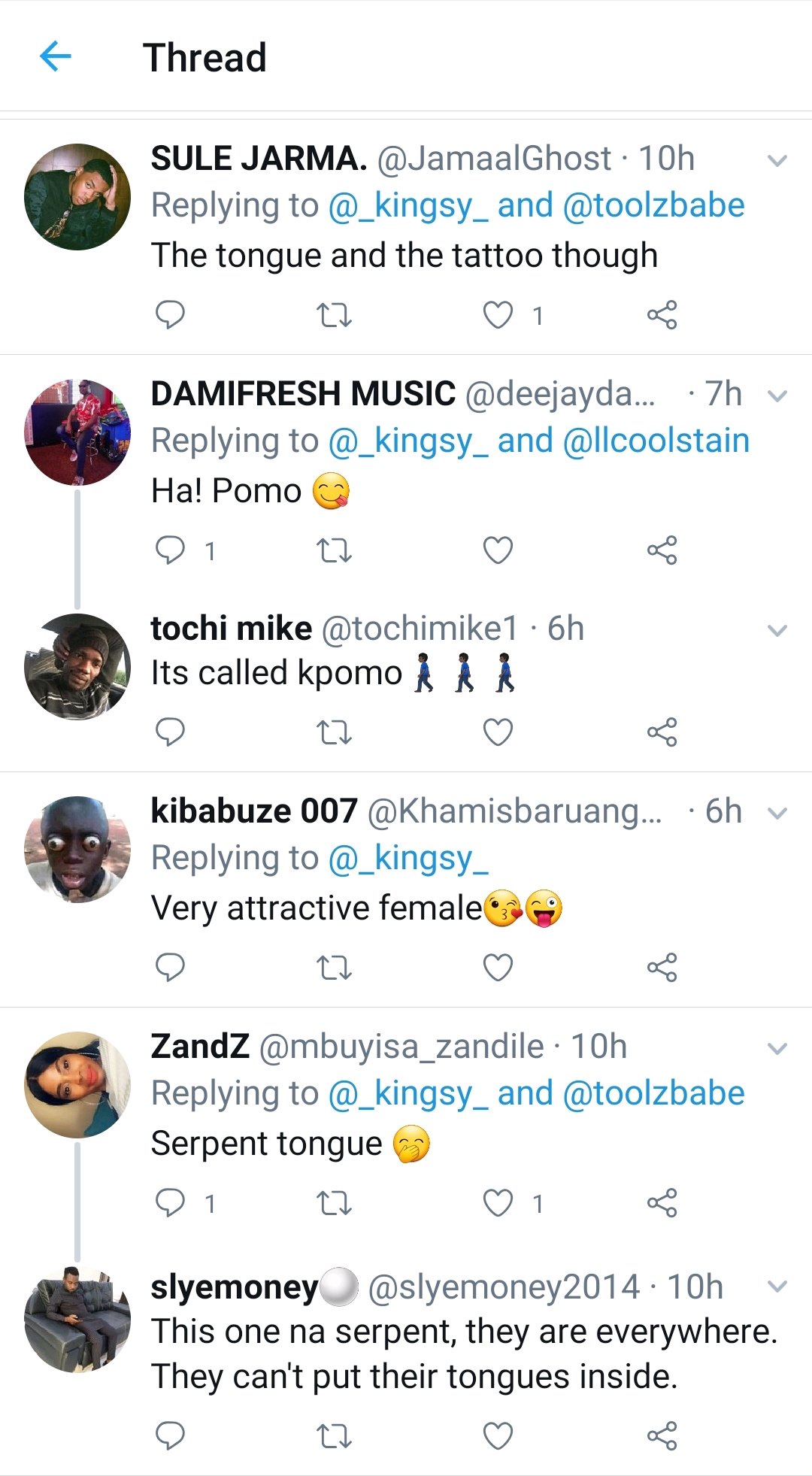Screen dimensions: 812x1476
Task: Open the @llcoolstain mention link
Action: (656, 441)
